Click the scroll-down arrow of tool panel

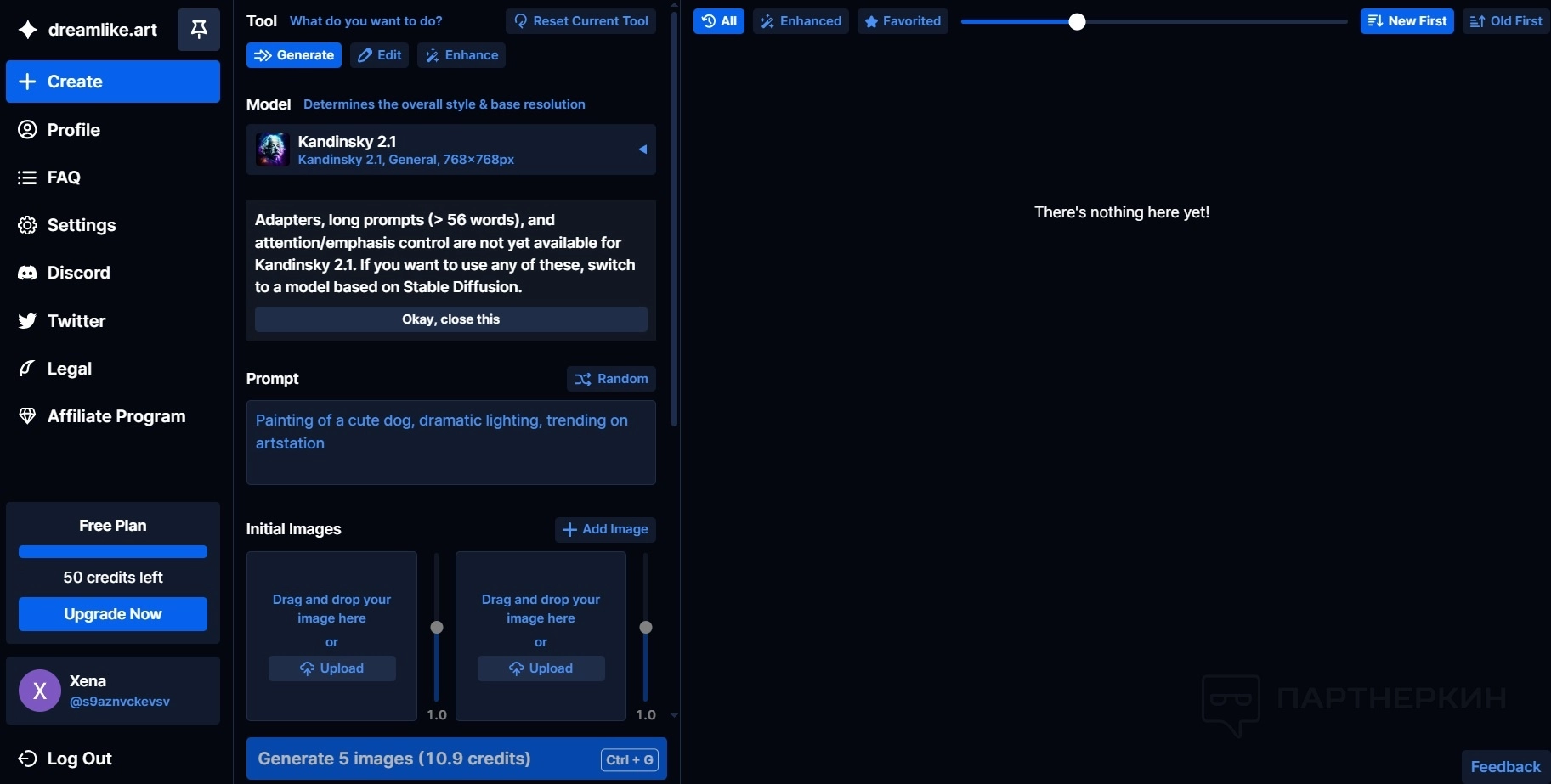(x=675, y=715)
